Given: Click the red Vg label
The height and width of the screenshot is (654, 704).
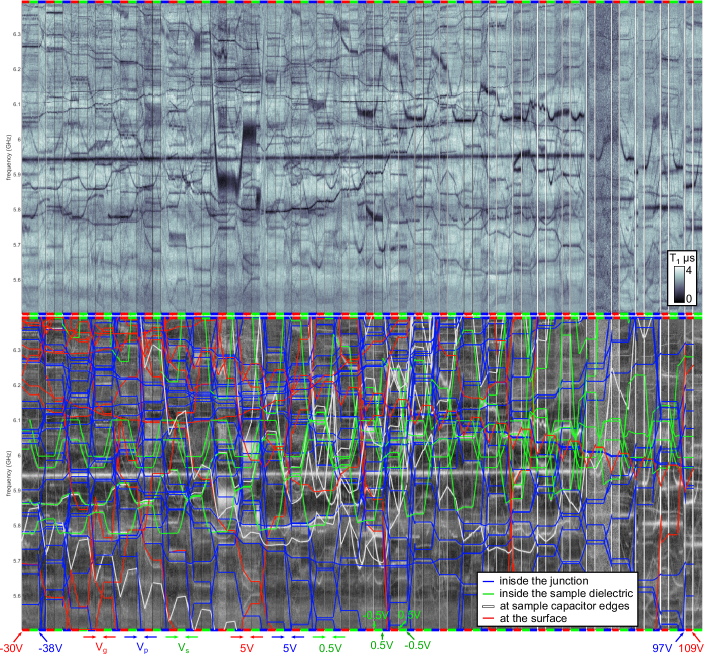Looking at the screenshot, I should click(101, 648).
